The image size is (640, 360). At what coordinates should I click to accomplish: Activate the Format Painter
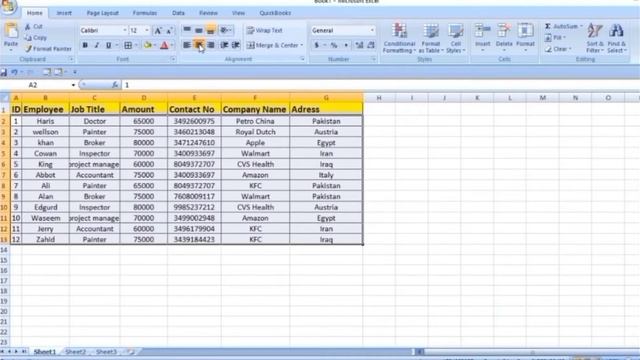(48, 49)
